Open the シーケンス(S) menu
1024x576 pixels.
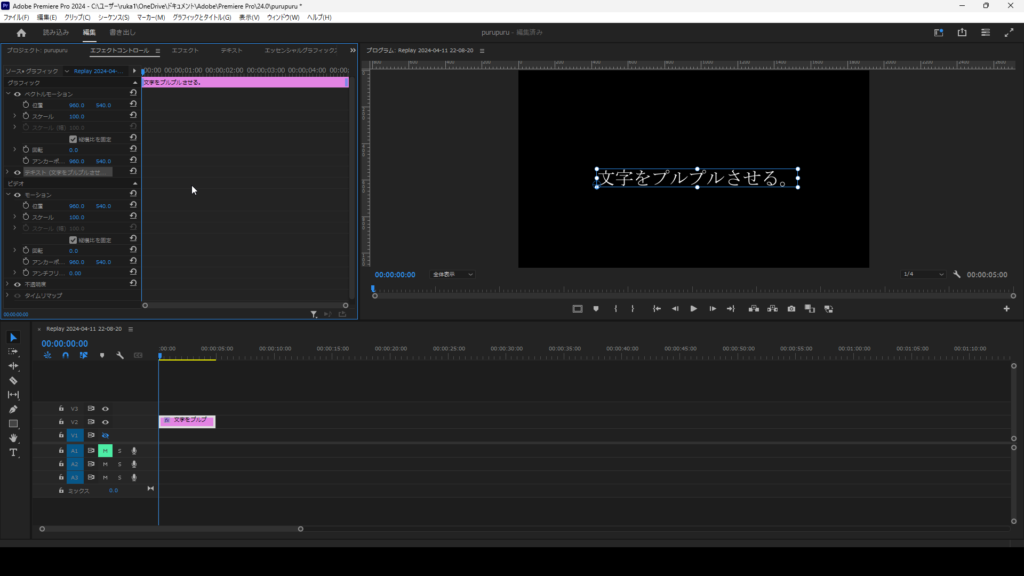point(113,17)
